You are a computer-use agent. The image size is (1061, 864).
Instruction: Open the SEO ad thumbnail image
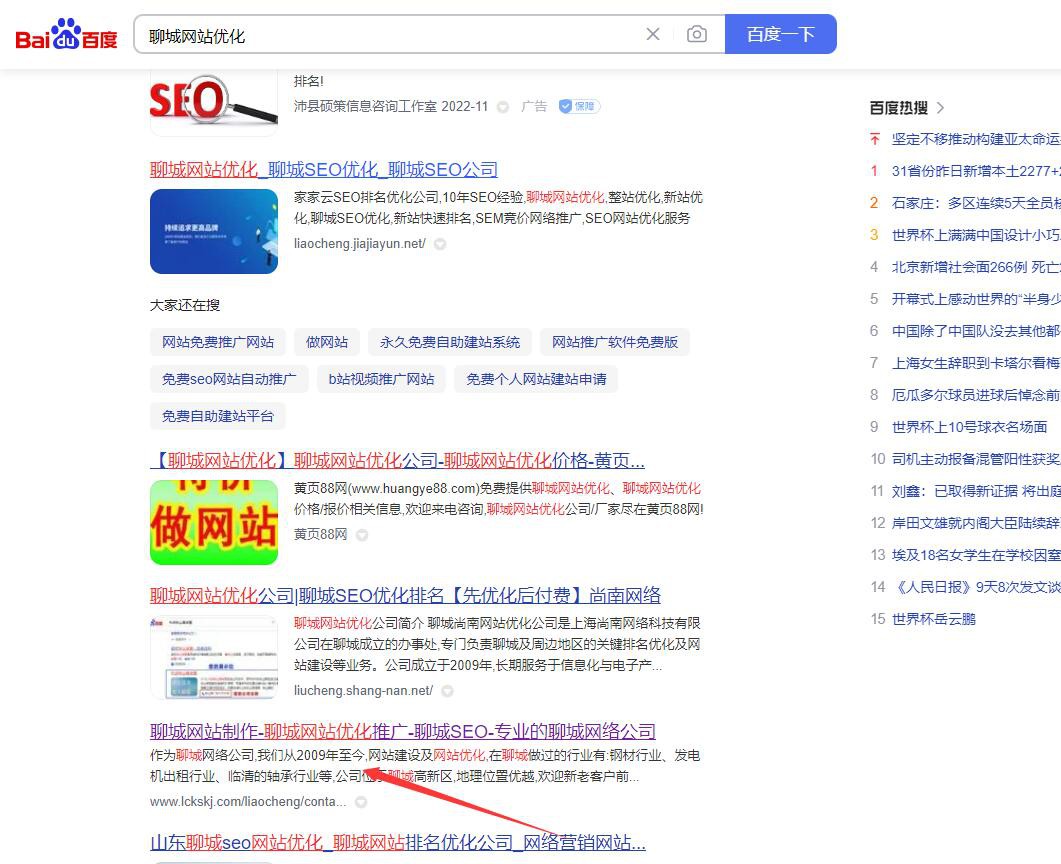click(x=214, y=101)
